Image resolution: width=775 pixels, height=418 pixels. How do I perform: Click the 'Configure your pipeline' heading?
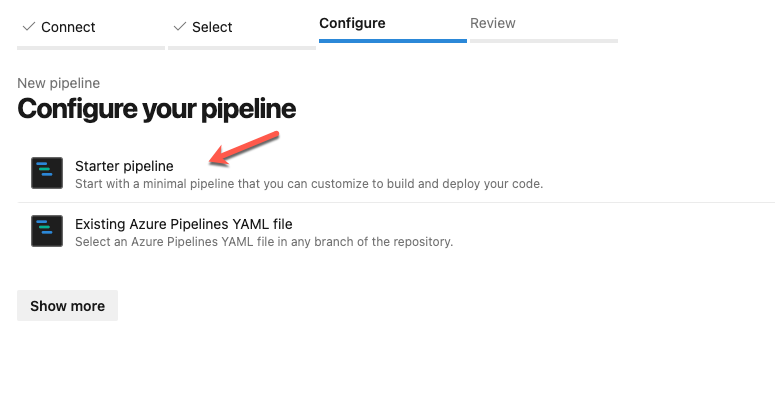[x=156, y=109]
